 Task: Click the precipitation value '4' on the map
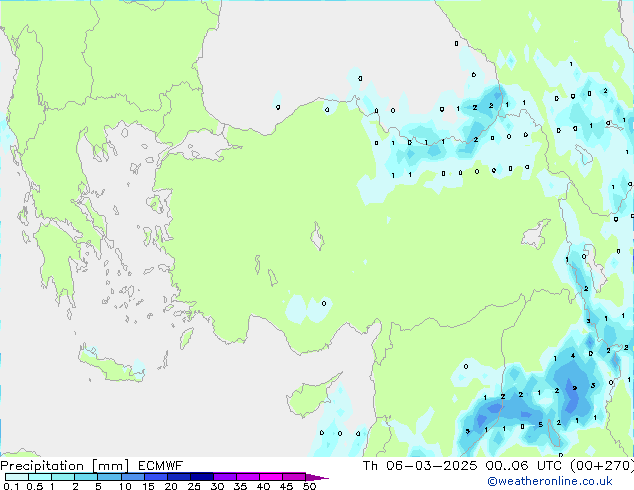click(573, 356)
